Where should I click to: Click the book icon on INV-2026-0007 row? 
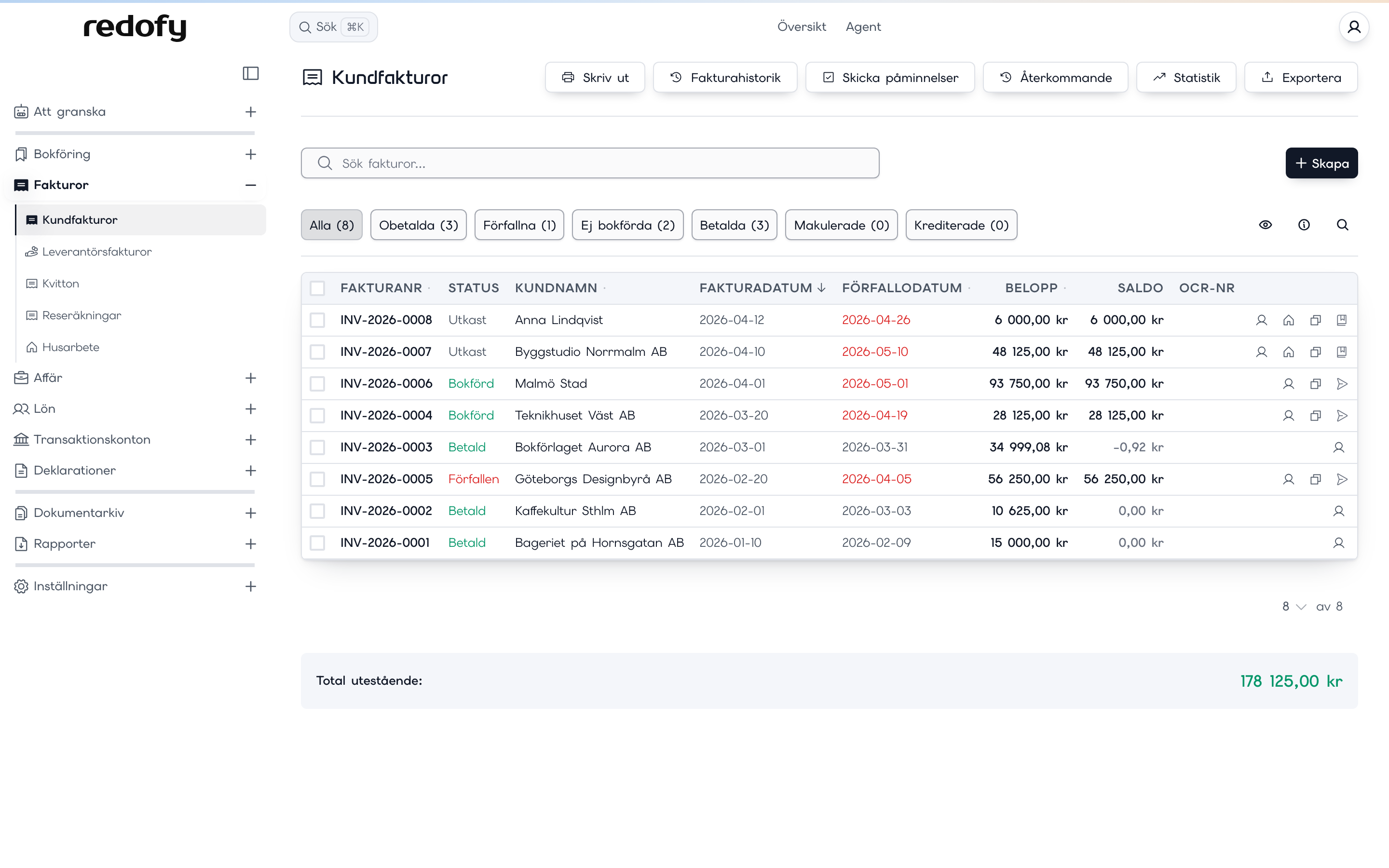pos(1342,352)
